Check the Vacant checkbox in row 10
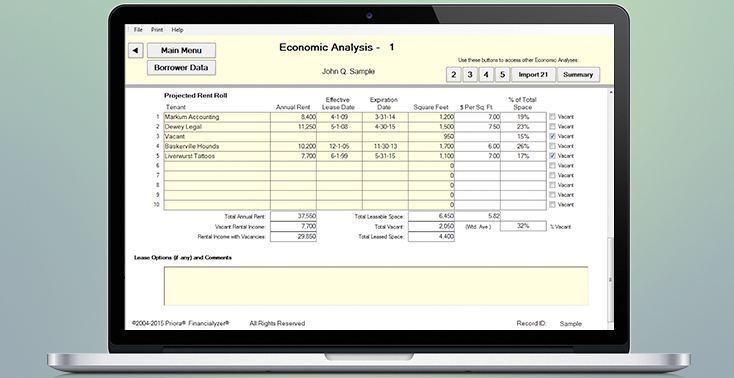The image size is (734, 378). coord(552,205)
